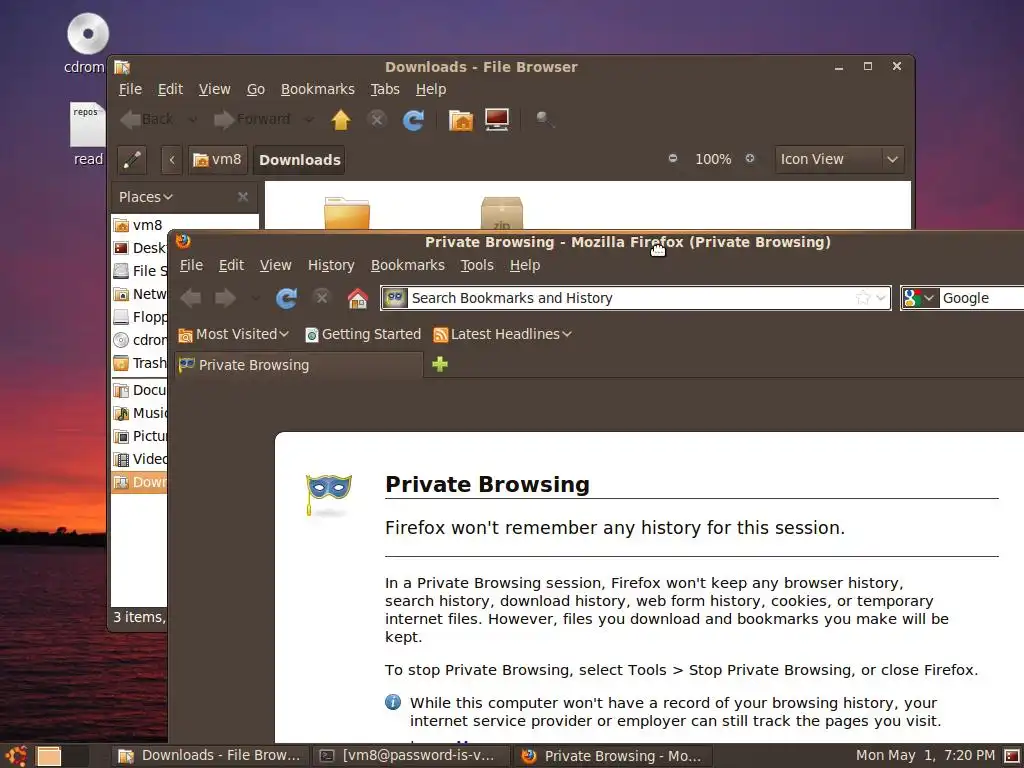
Task: Click the Firefox Stop button
Action: point(321,298)
